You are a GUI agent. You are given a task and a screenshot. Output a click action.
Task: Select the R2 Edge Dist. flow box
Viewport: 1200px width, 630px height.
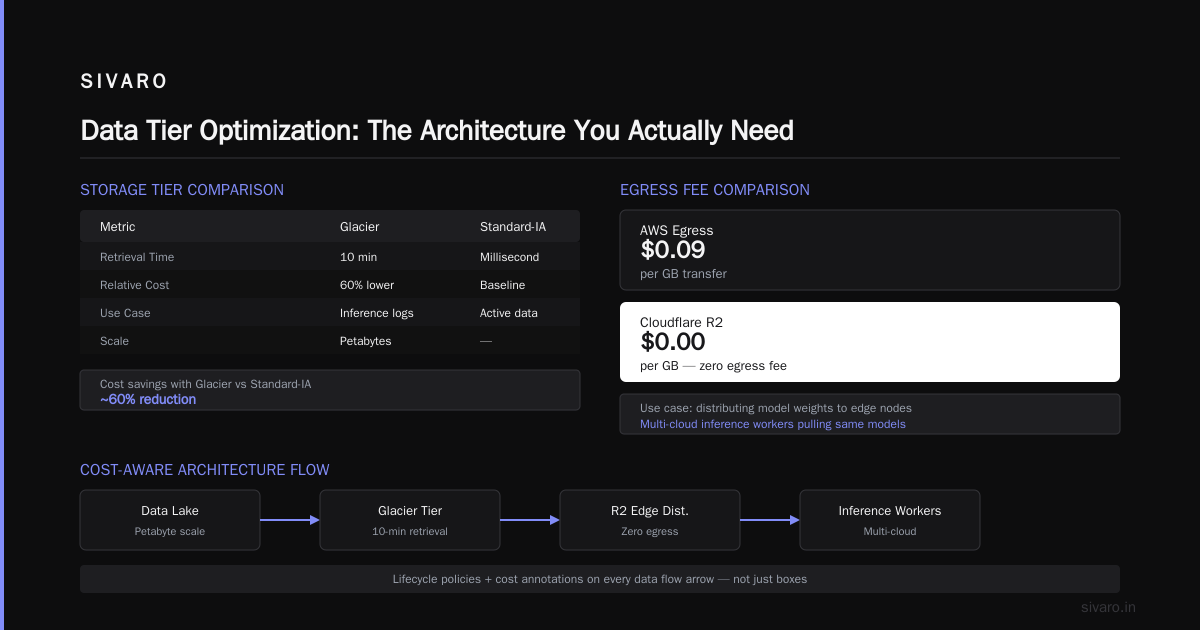(650, 520)
